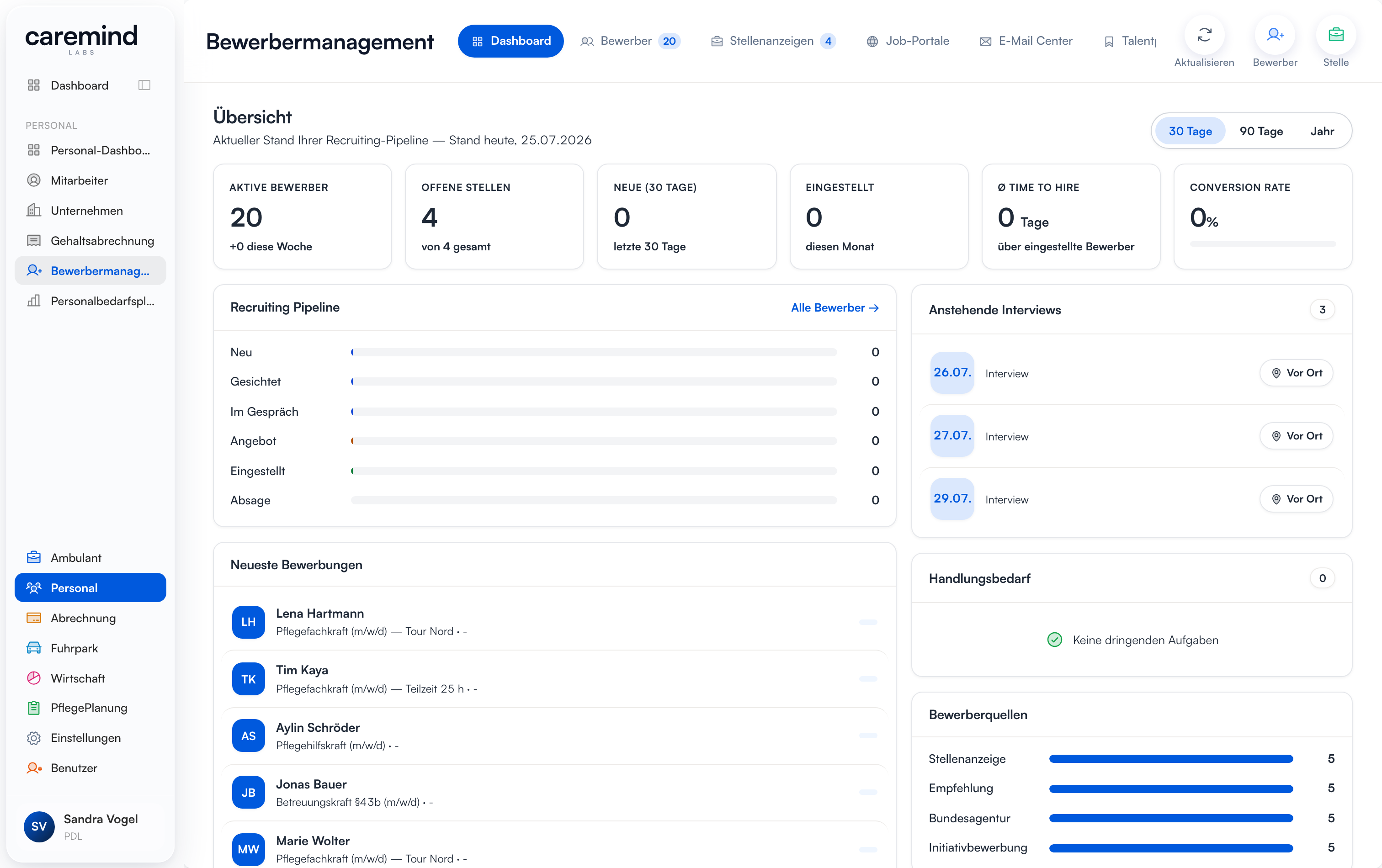Open Wirtschaft pie chart icon
This screenshot has height=868, width=1382.
coord(34,677)
